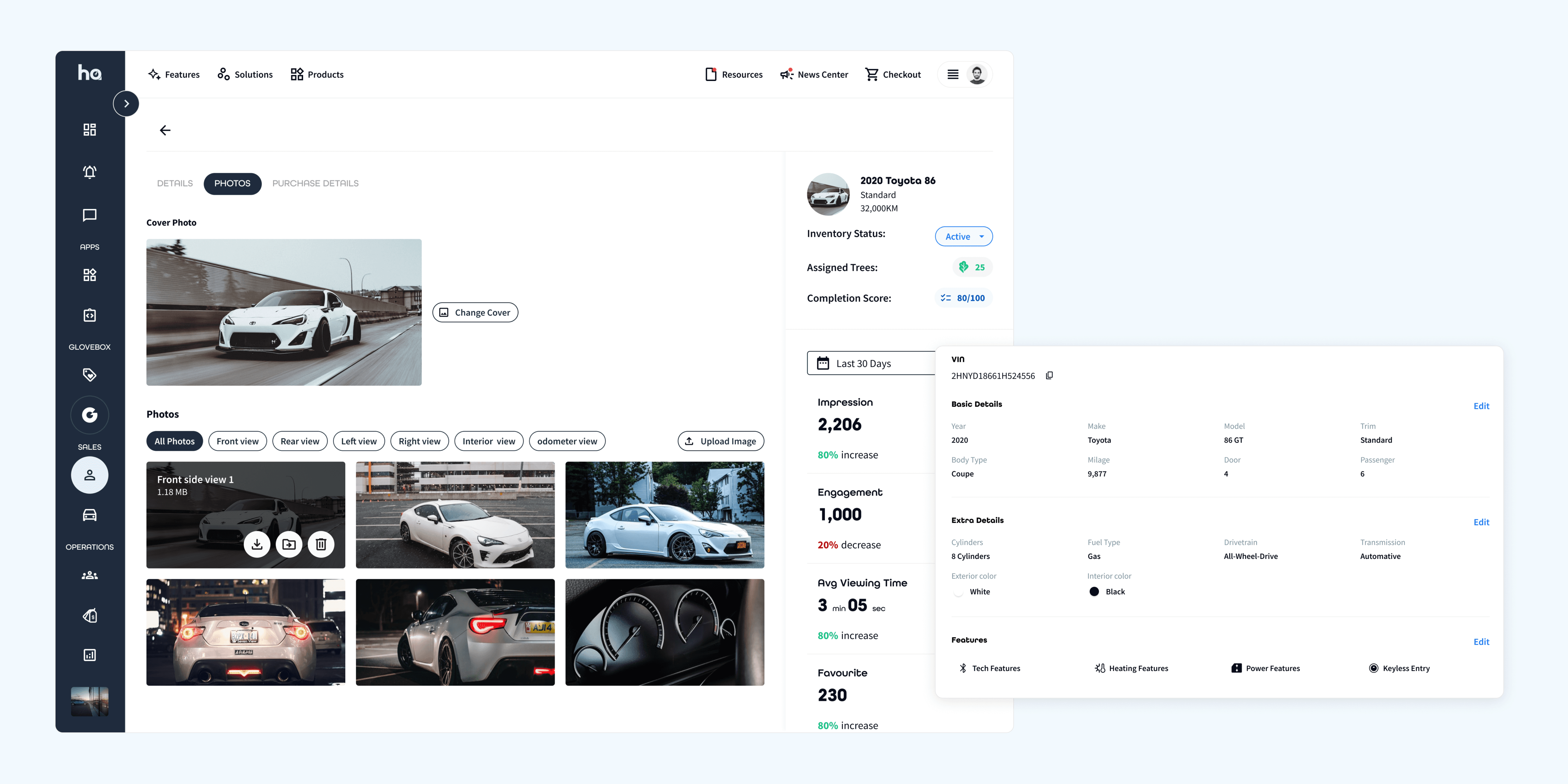Click the Change Cover button
Viewport: 1568px width, 784px height.
click(x=475, y=312)
